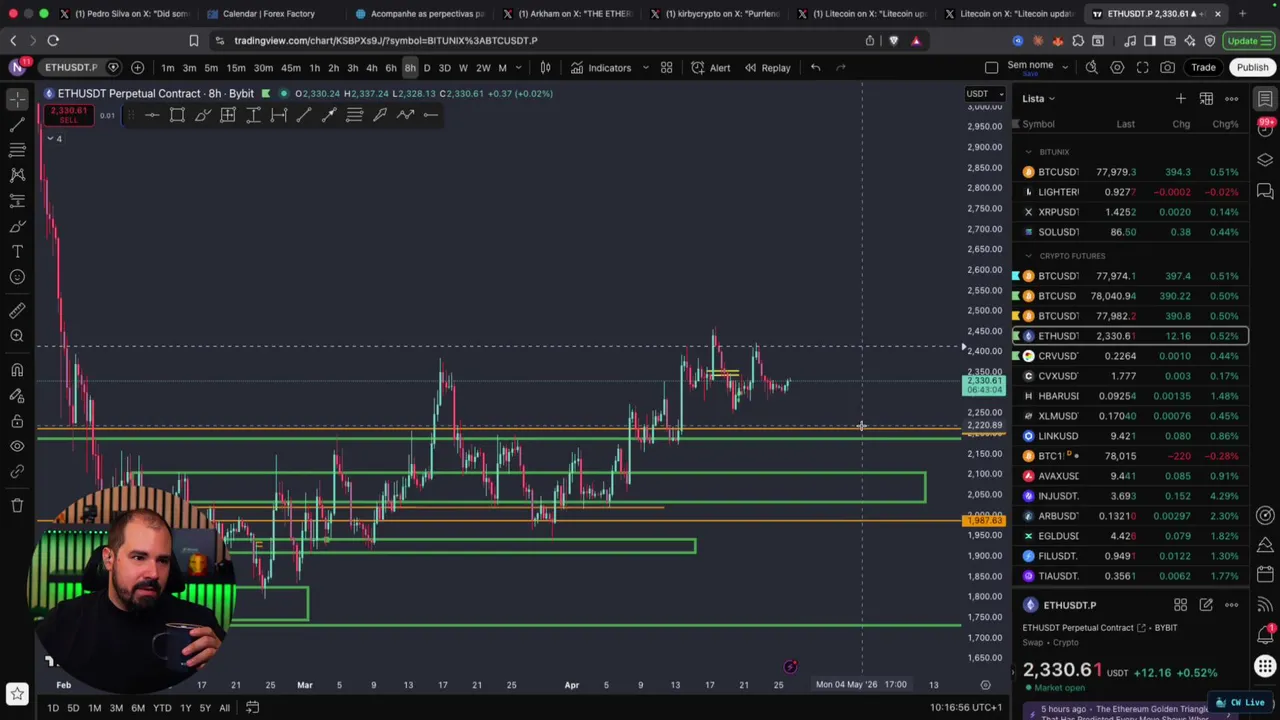This screenshot has width=1280, height=720.
Task: Select the 3M date range
Action: [116, 708]
